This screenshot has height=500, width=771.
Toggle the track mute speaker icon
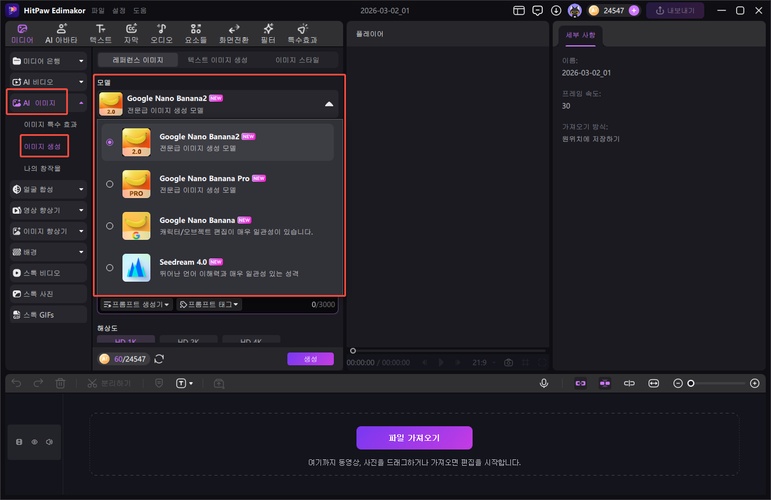tap(50, 442)
